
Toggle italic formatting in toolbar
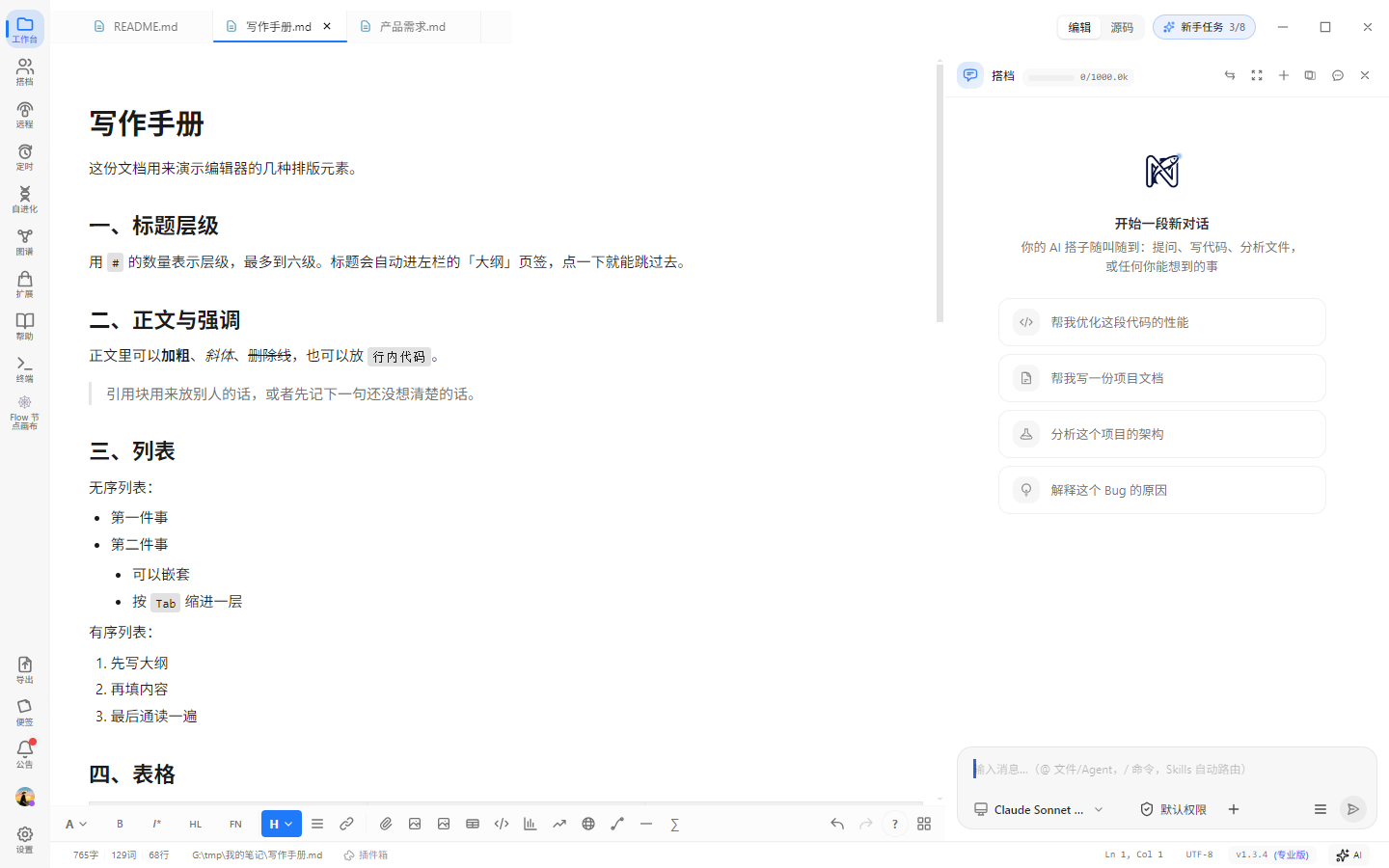[x=156, y=824]
